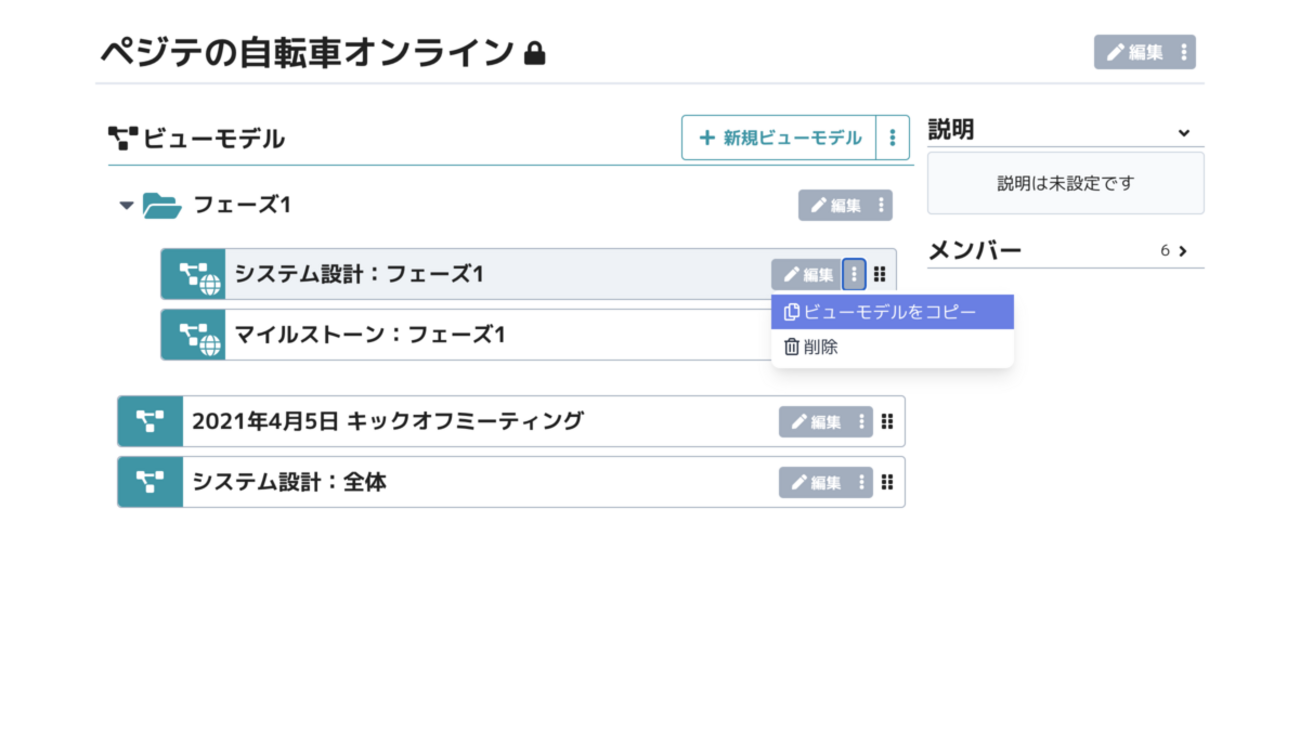Click the 新規ビューモデル button

click(x=780, y=138)
